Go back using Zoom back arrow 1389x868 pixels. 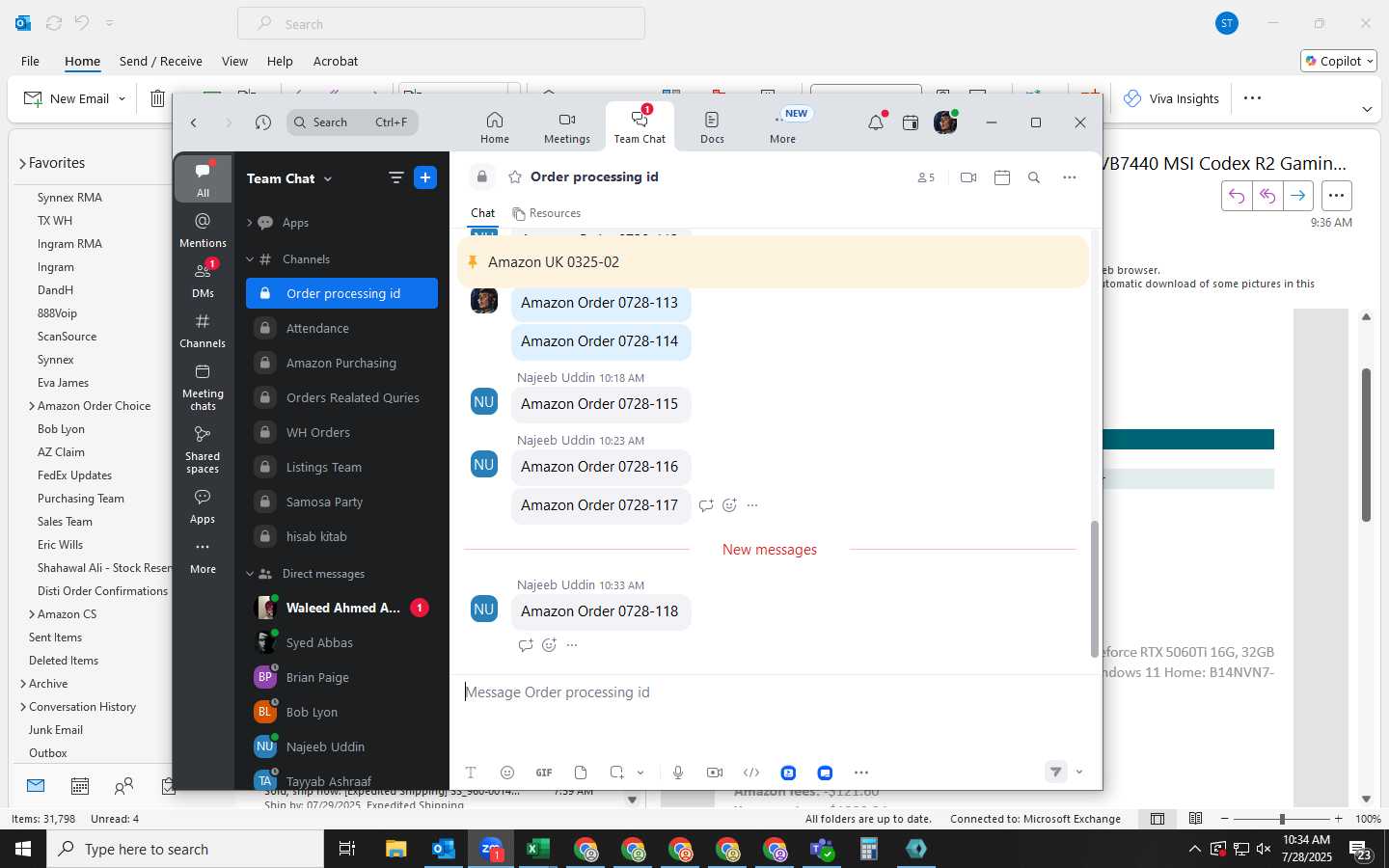coord(194,122)
